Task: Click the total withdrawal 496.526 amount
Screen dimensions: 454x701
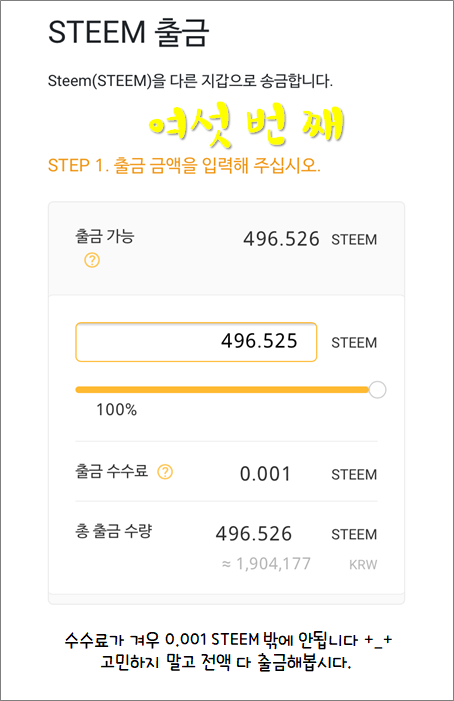Action: click(x=253, y=534)
